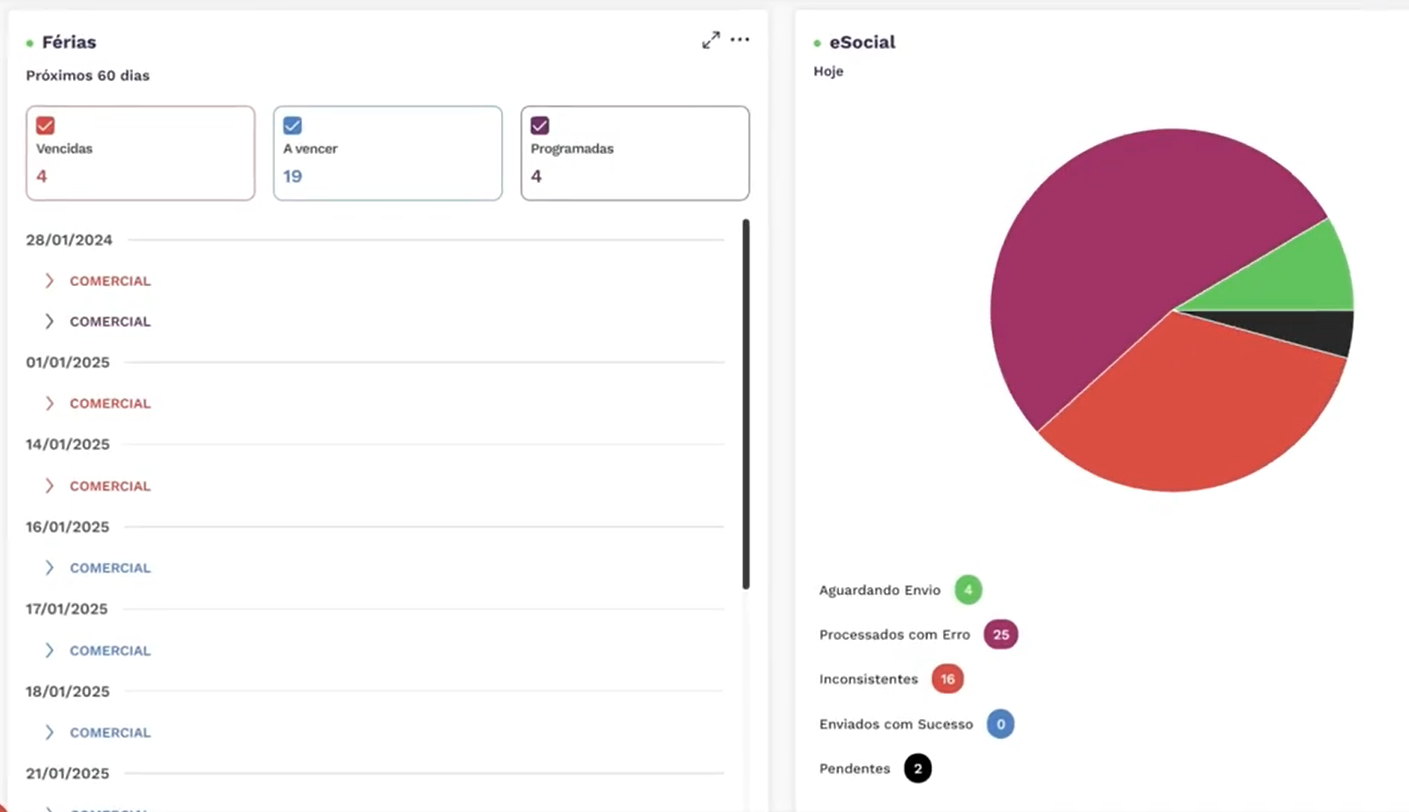Expand the COMERCIAL chevron under 01/01/2025
The image size is (1409, 812).
[x=49, y=403]
